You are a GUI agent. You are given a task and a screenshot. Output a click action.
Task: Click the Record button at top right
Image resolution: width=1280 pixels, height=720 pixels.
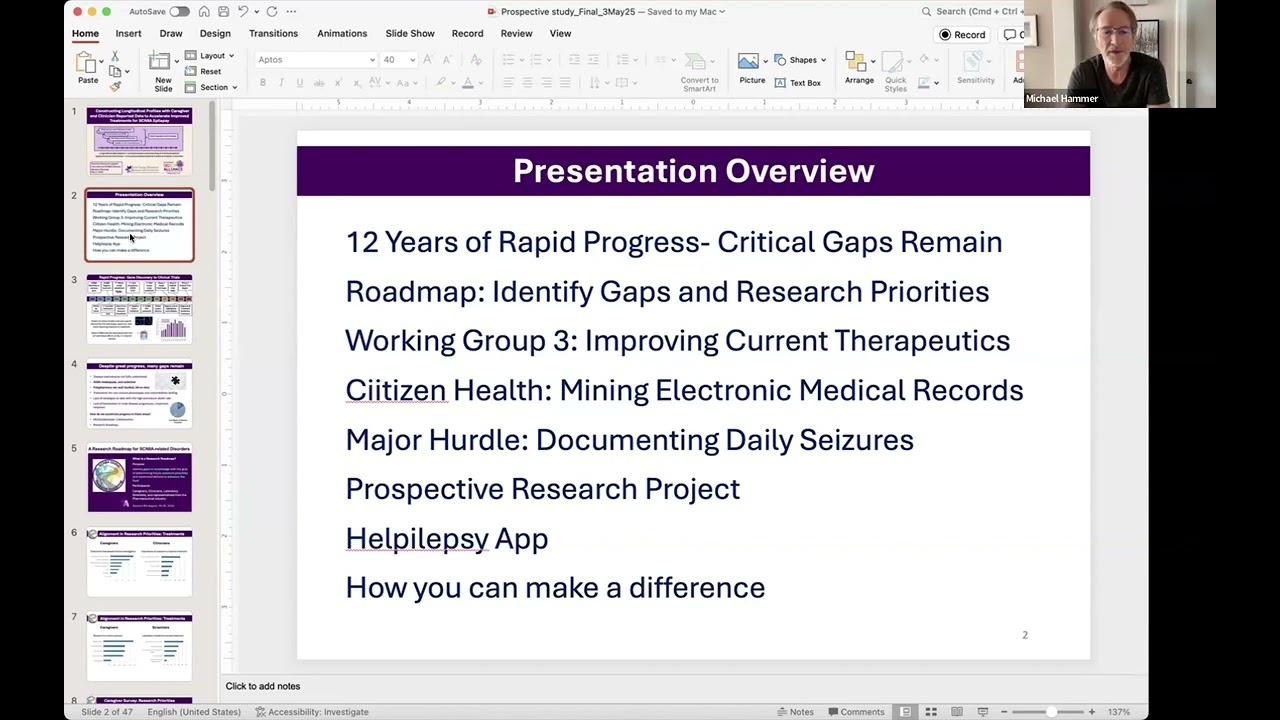pyautogui.click(x=962, y=35)
